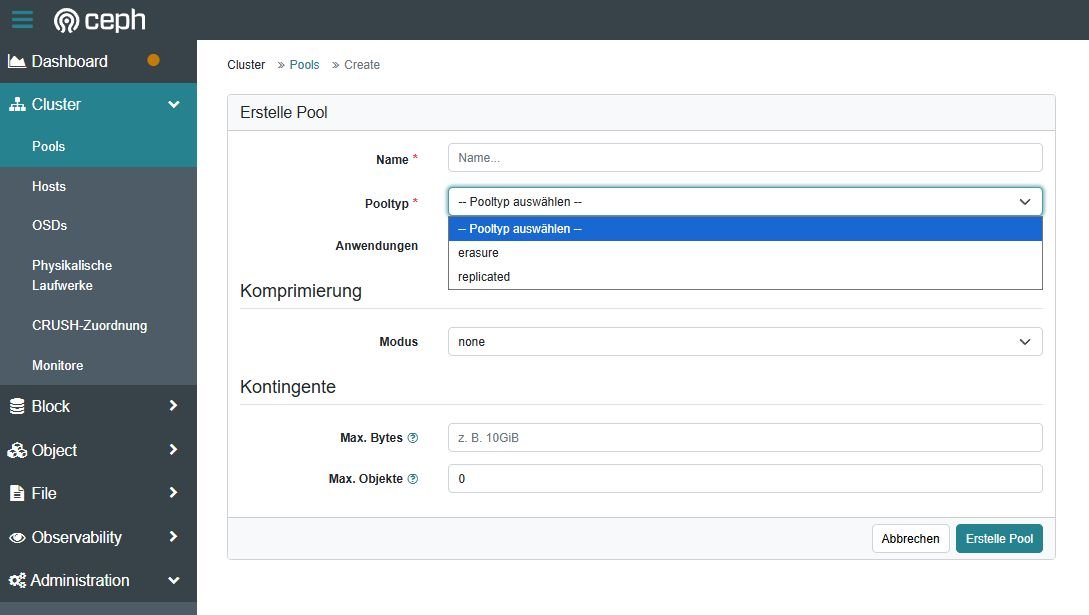Click the Administration gear icon
The image size is (1089, 615).
[x=16, y=580]
